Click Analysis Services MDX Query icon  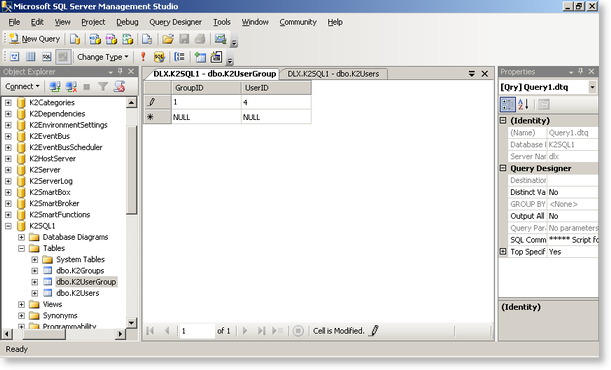[x=95, y=39]
